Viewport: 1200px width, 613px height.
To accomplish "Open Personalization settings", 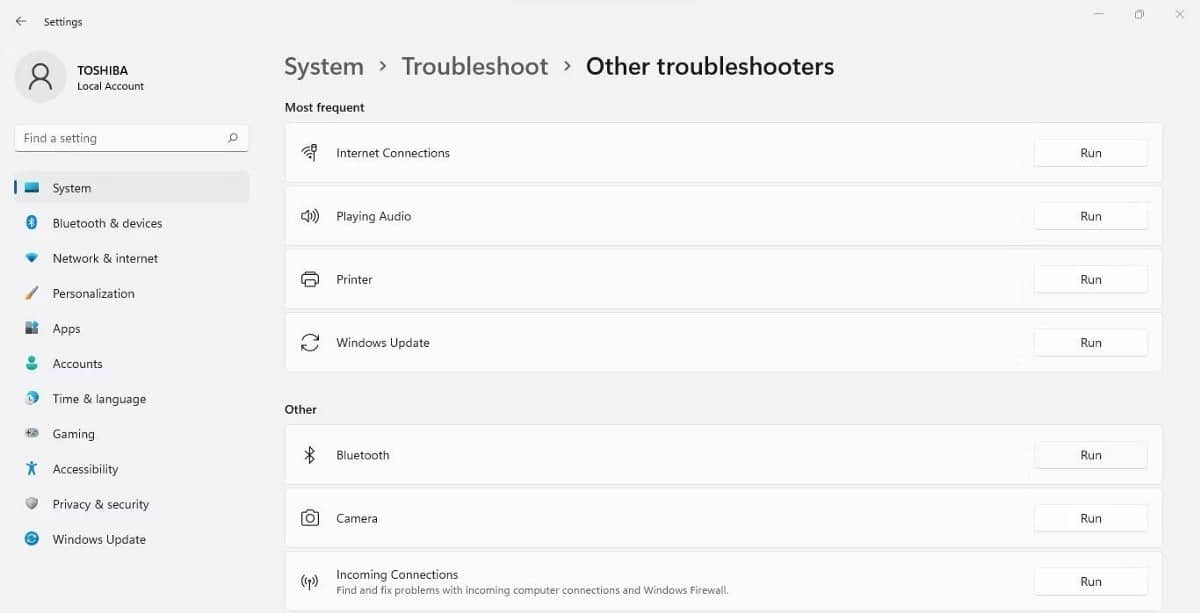I will tap(94, 293).
